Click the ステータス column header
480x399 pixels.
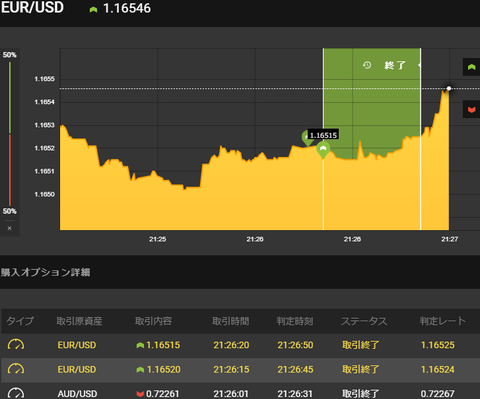point(364,321)
